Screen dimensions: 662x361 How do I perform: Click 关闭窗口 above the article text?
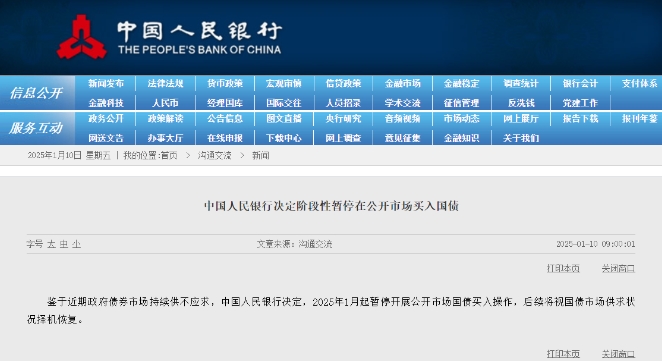coord(618,268)
